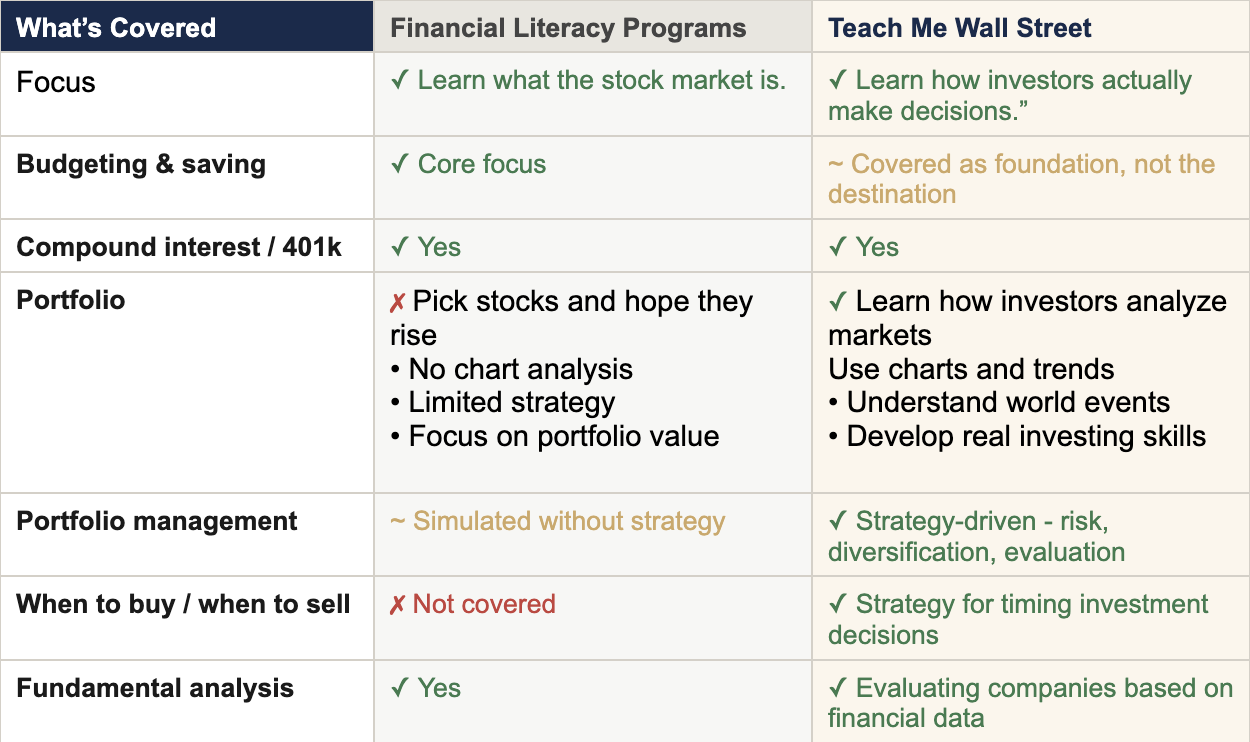1250x742 pixels.
Task: Click the 'When to buy / when to sell' label
Action: tap(183, 605)
